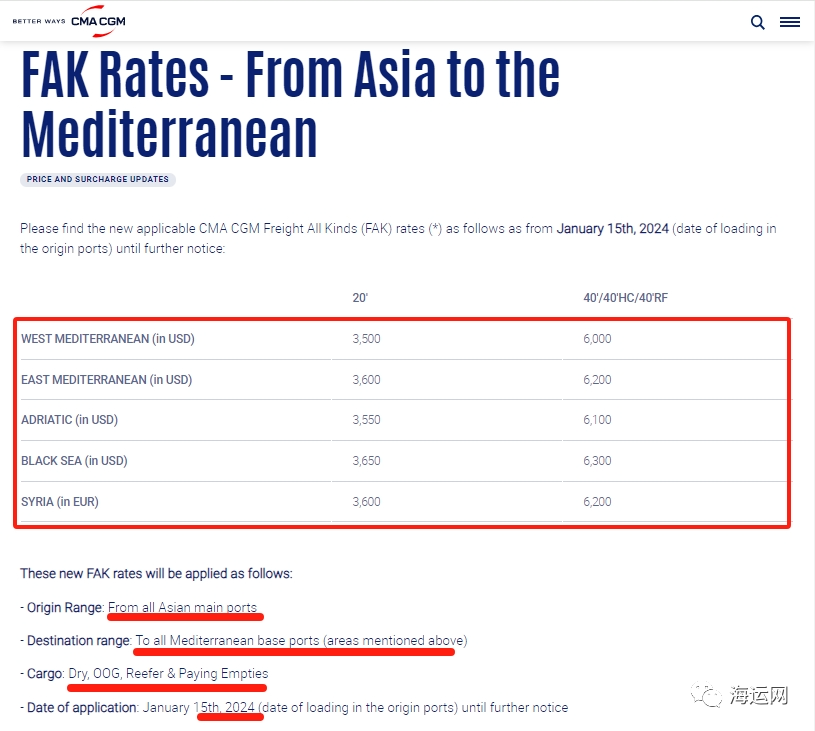
Task: Click the January 15th, 2024 bold date
Action: click(x=612, y=229)
